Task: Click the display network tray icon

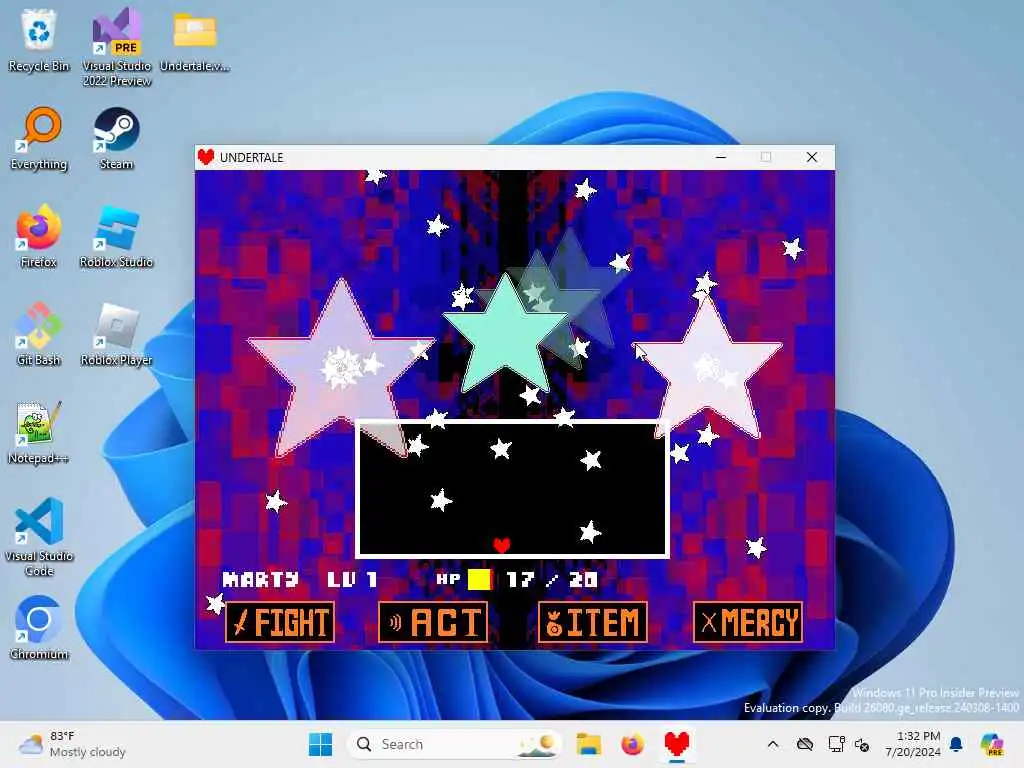Action: coord(836,744)
